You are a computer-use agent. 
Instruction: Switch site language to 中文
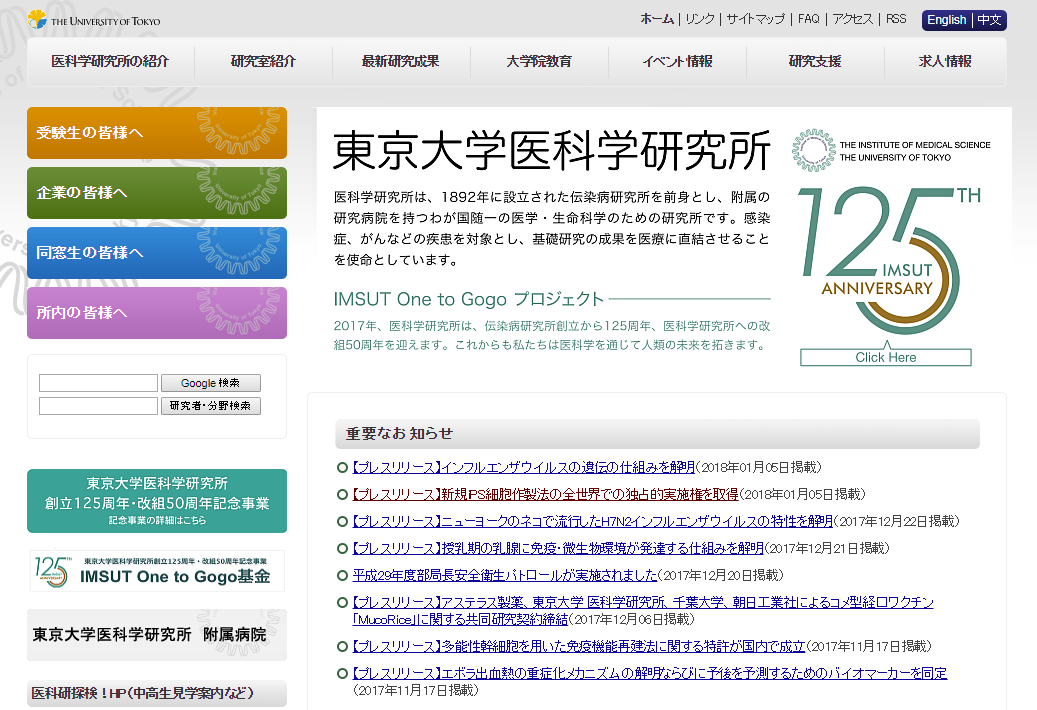tap(989, 20)
